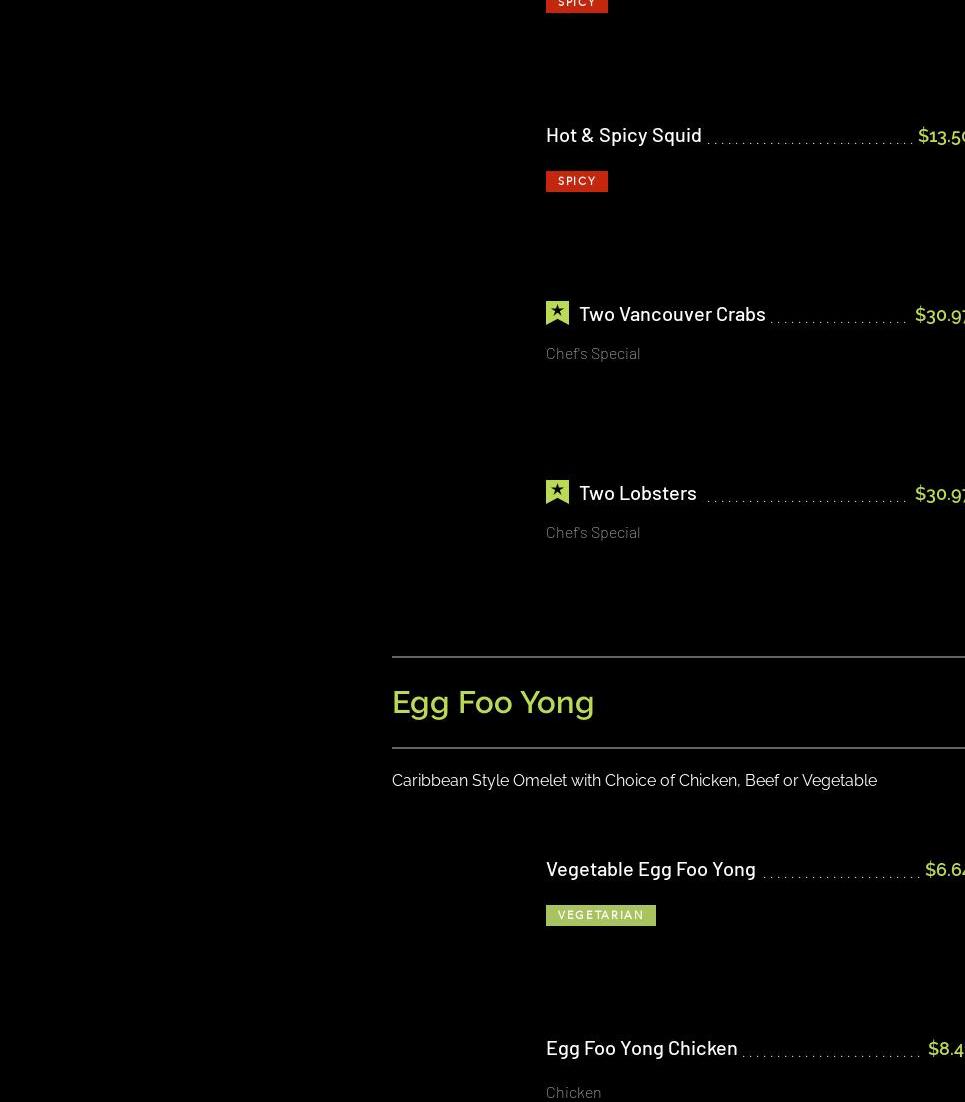Click the SPICY badge under Hot & Spicy Squid
This screenshot has height=1102, width=965.
tap(576, 181)
